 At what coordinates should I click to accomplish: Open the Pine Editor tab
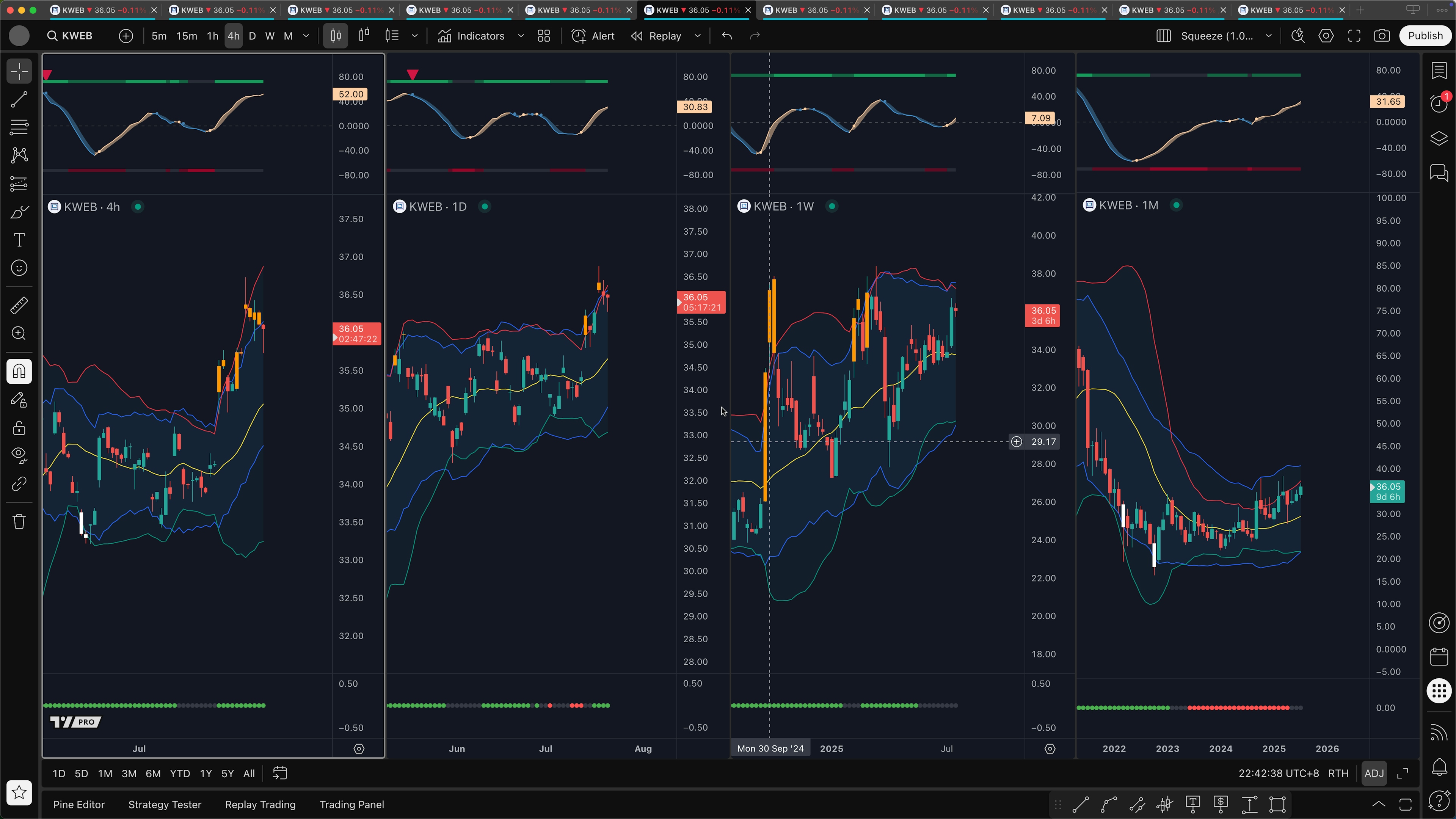coord(78,804)
